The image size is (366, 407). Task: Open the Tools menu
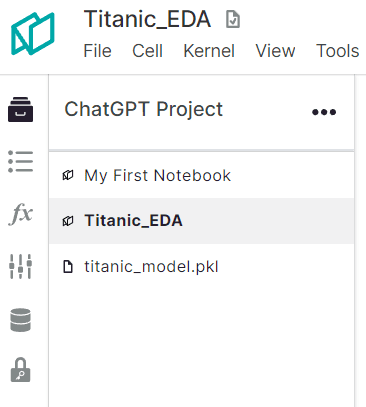coord(337,51)
